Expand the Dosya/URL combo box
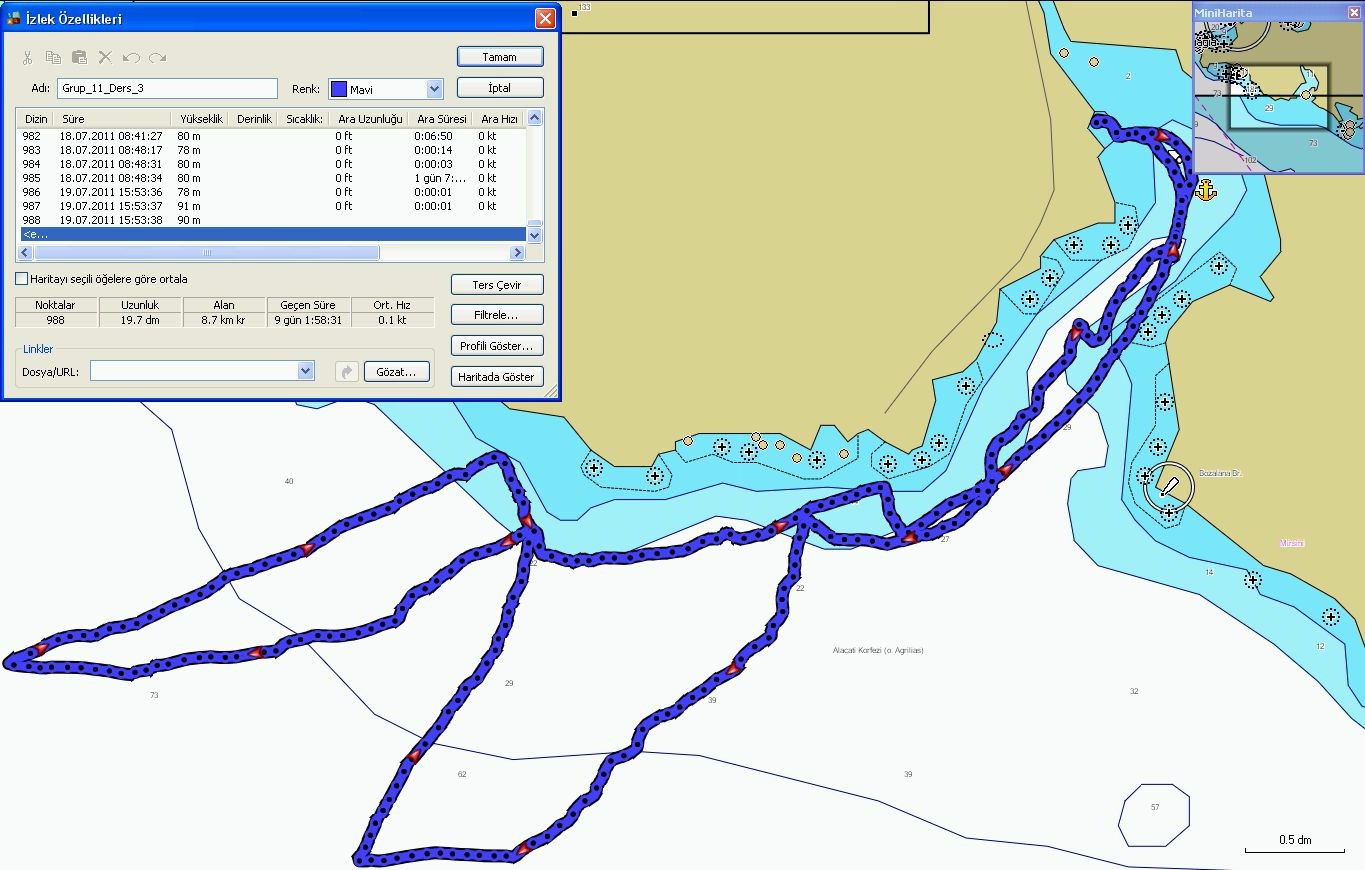Viewport: 1365px width, 870px height. (x=306, y=371)
